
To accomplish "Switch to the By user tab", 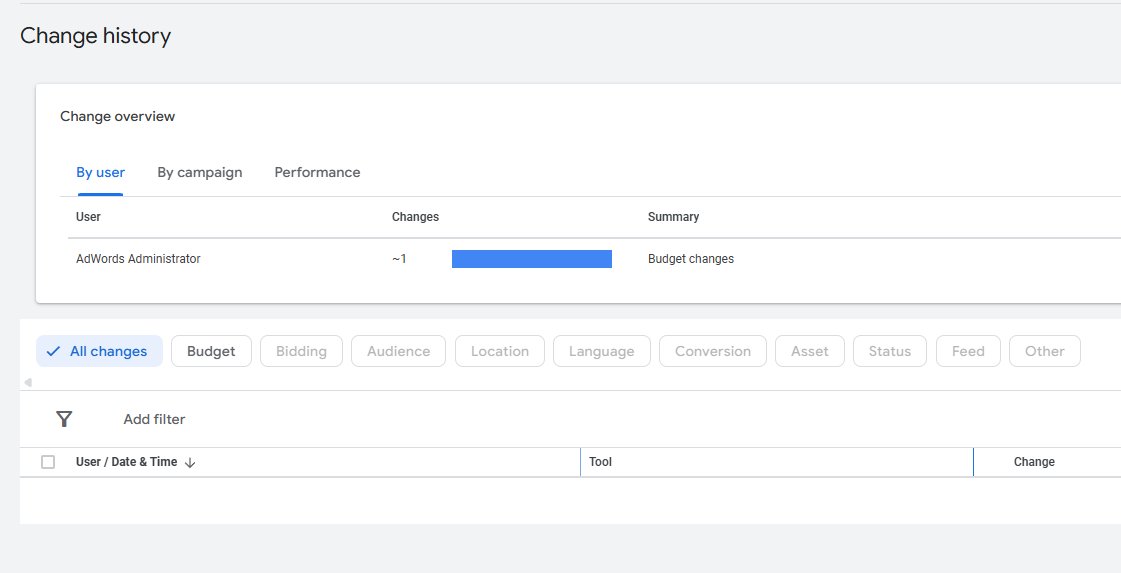I will click(101, 172).
